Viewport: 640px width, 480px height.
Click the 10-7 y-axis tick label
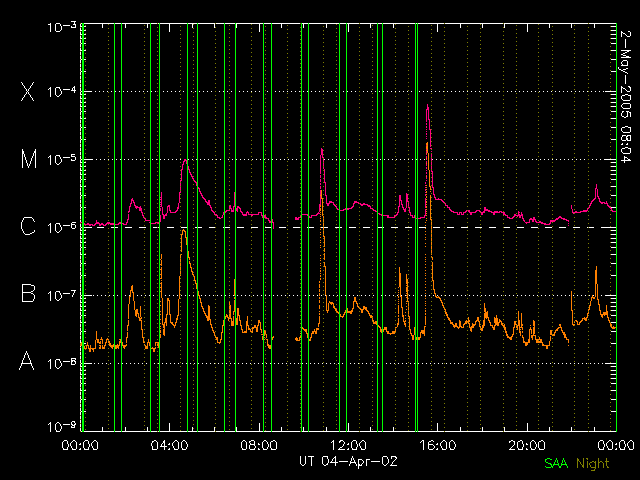click(62, 295)
